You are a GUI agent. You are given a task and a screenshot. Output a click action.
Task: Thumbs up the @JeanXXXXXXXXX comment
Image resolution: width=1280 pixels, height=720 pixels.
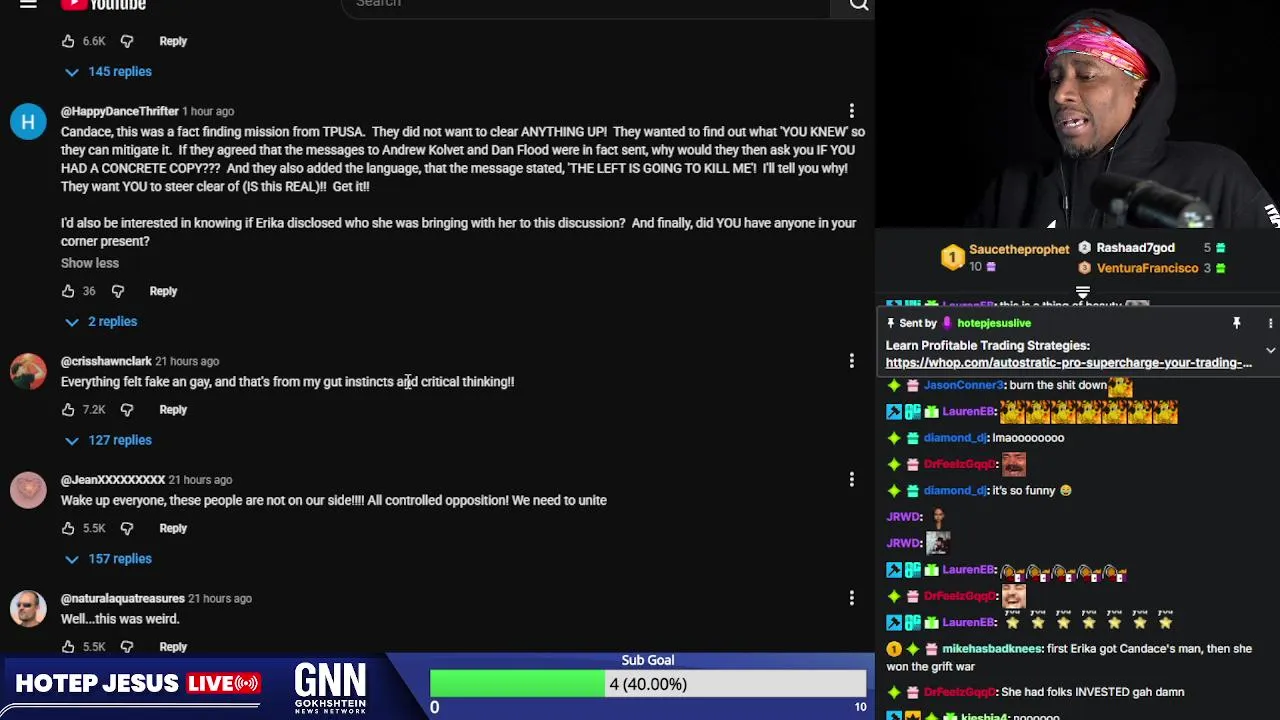68,528
